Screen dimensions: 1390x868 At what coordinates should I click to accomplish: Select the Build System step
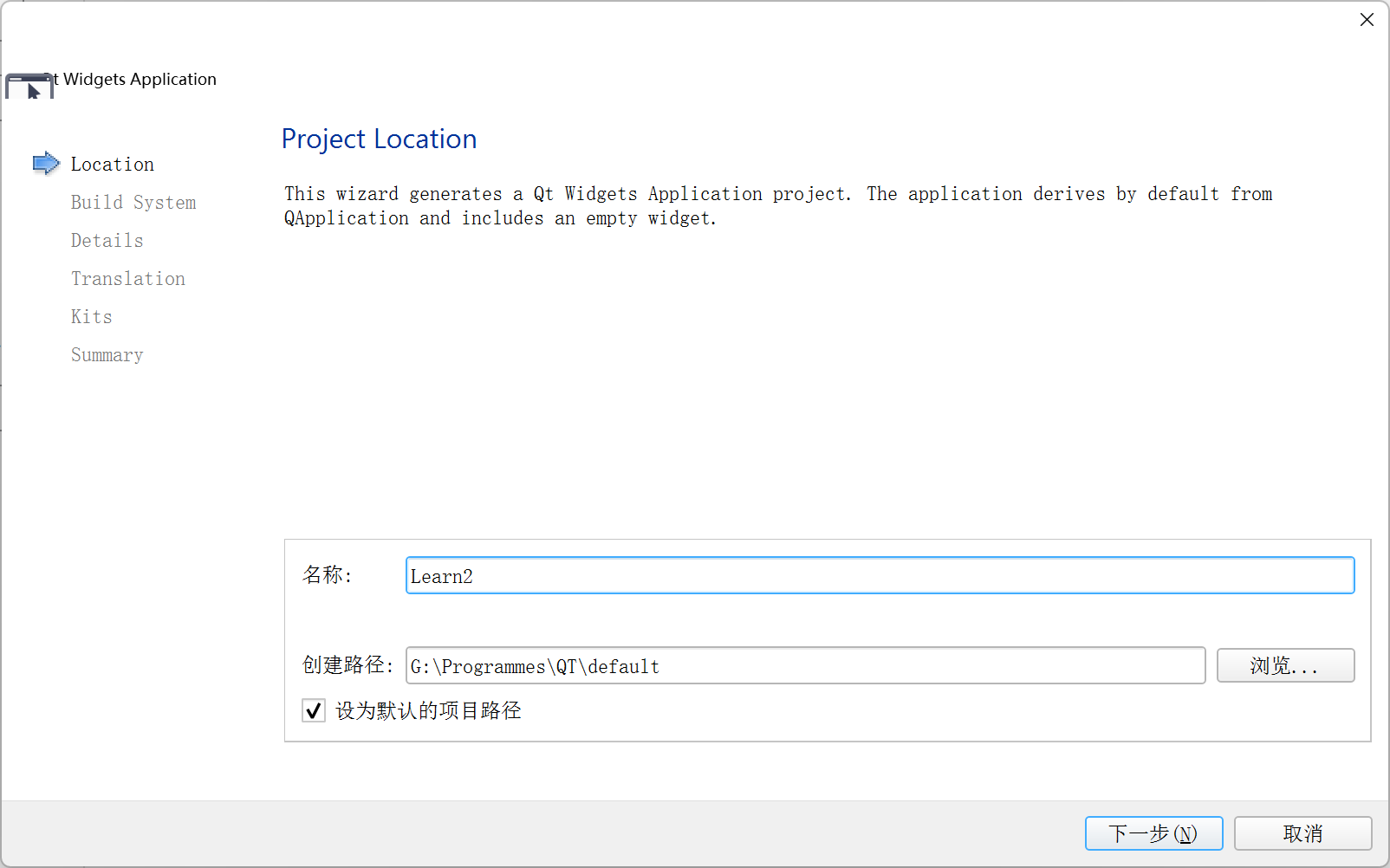pyautogui.click(x=133, y=202)
